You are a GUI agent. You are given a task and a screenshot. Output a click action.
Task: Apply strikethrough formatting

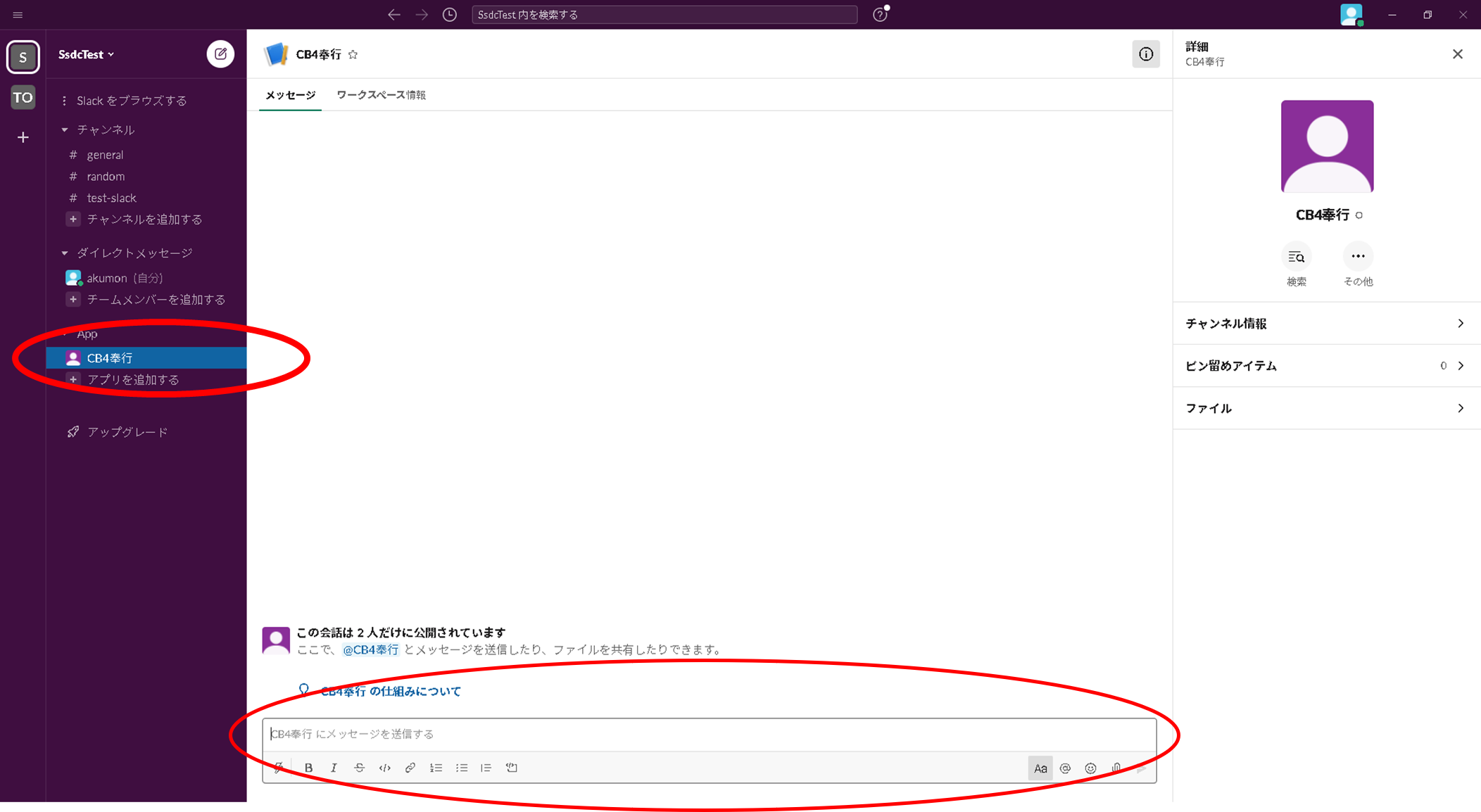(359, 768)
